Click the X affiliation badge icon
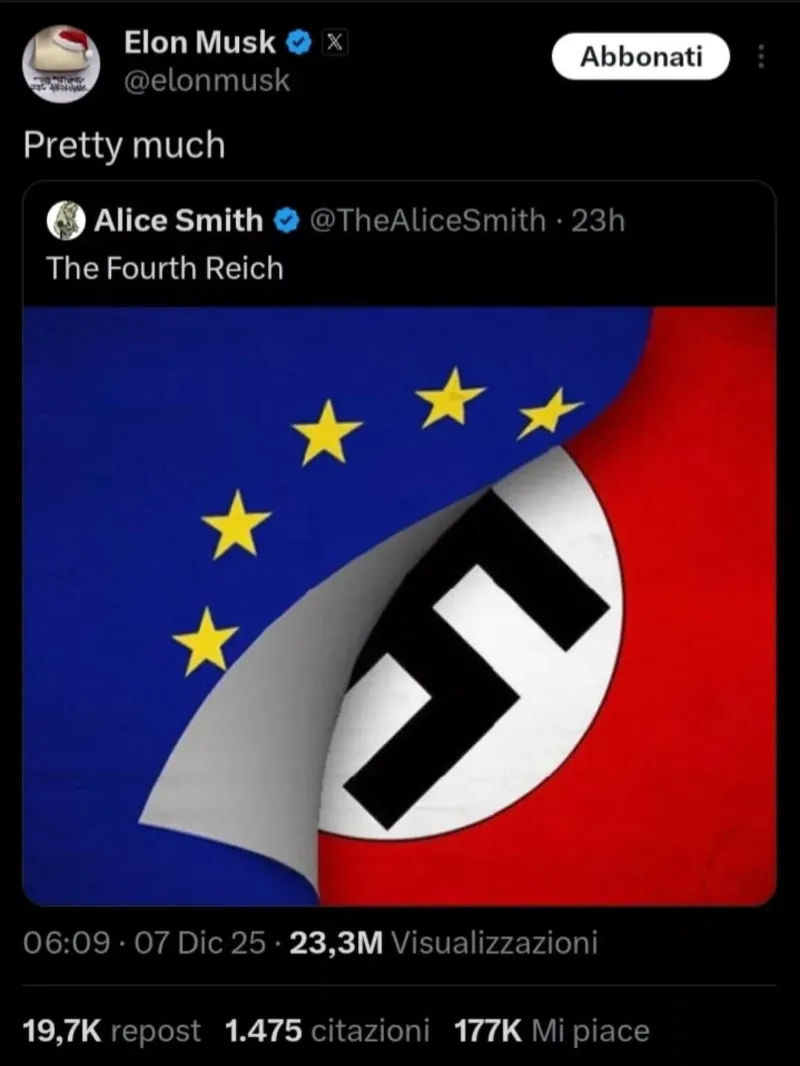This screenshot has width=800, height=1066. point(334,43)
